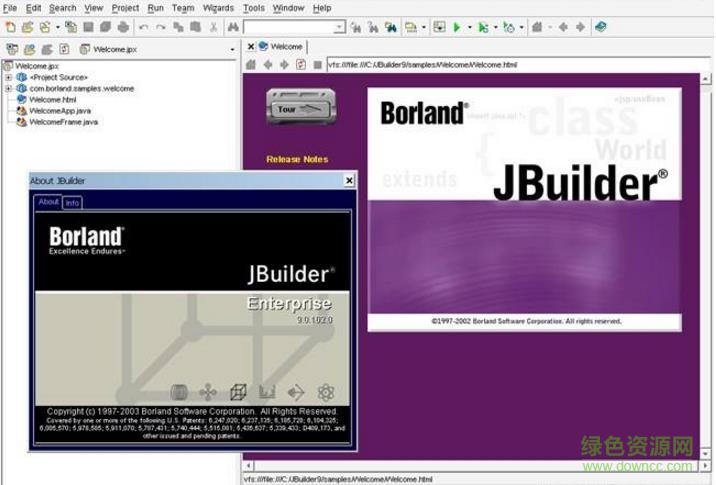The width and height of the screenshot is (716, 485).
Task: Open the Release Notes link
Action: pyautogui.click(x=297, y=159)
